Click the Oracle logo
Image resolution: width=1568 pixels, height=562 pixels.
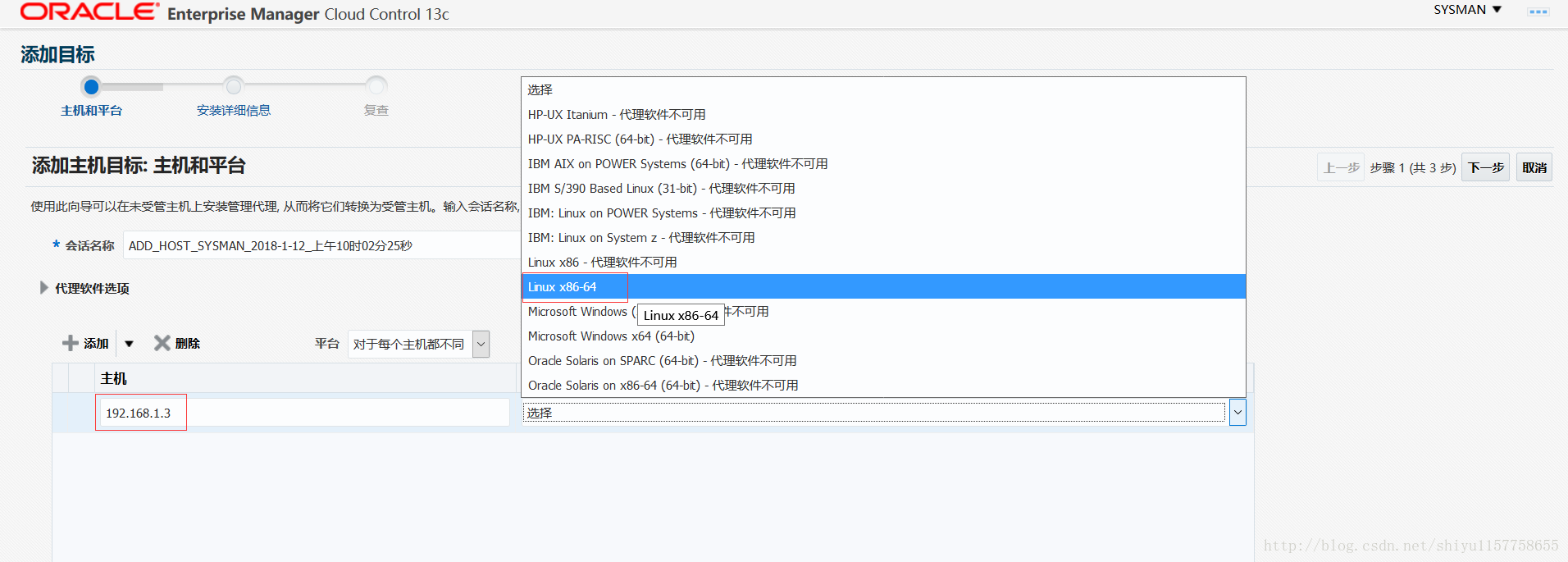coord(90,12)
